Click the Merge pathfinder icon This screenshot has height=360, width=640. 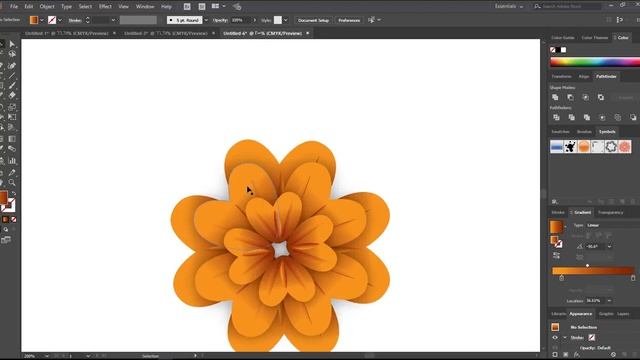click(x=587, y=118)
